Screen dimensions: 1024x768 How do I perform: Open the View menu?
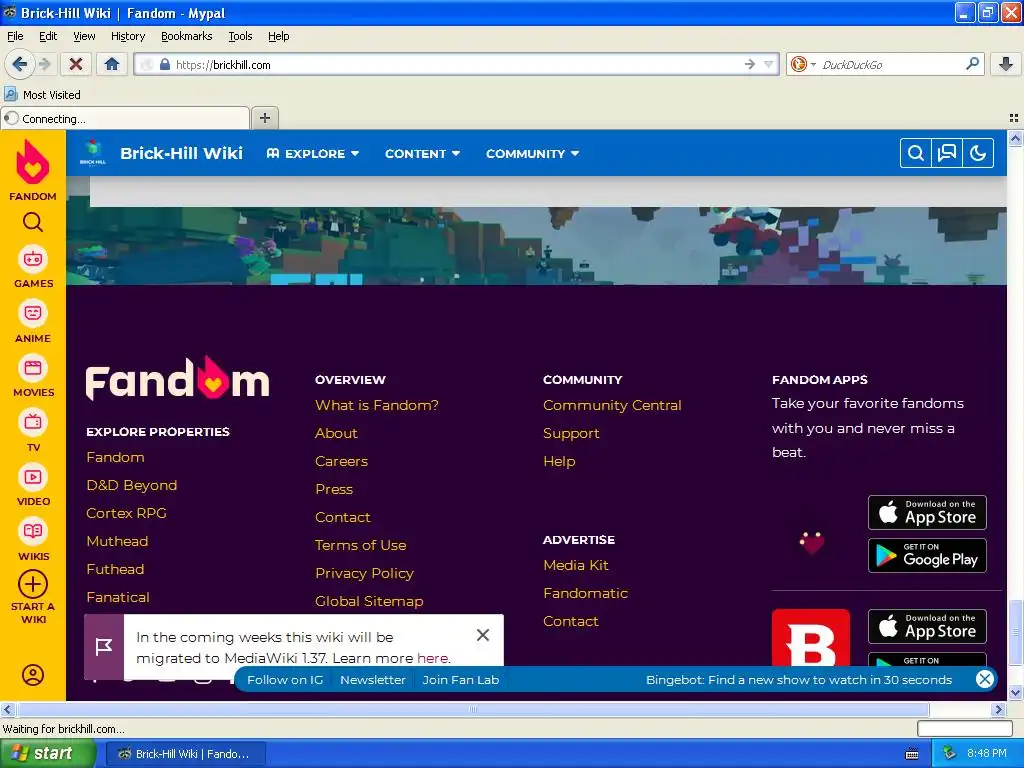[84, 36]
